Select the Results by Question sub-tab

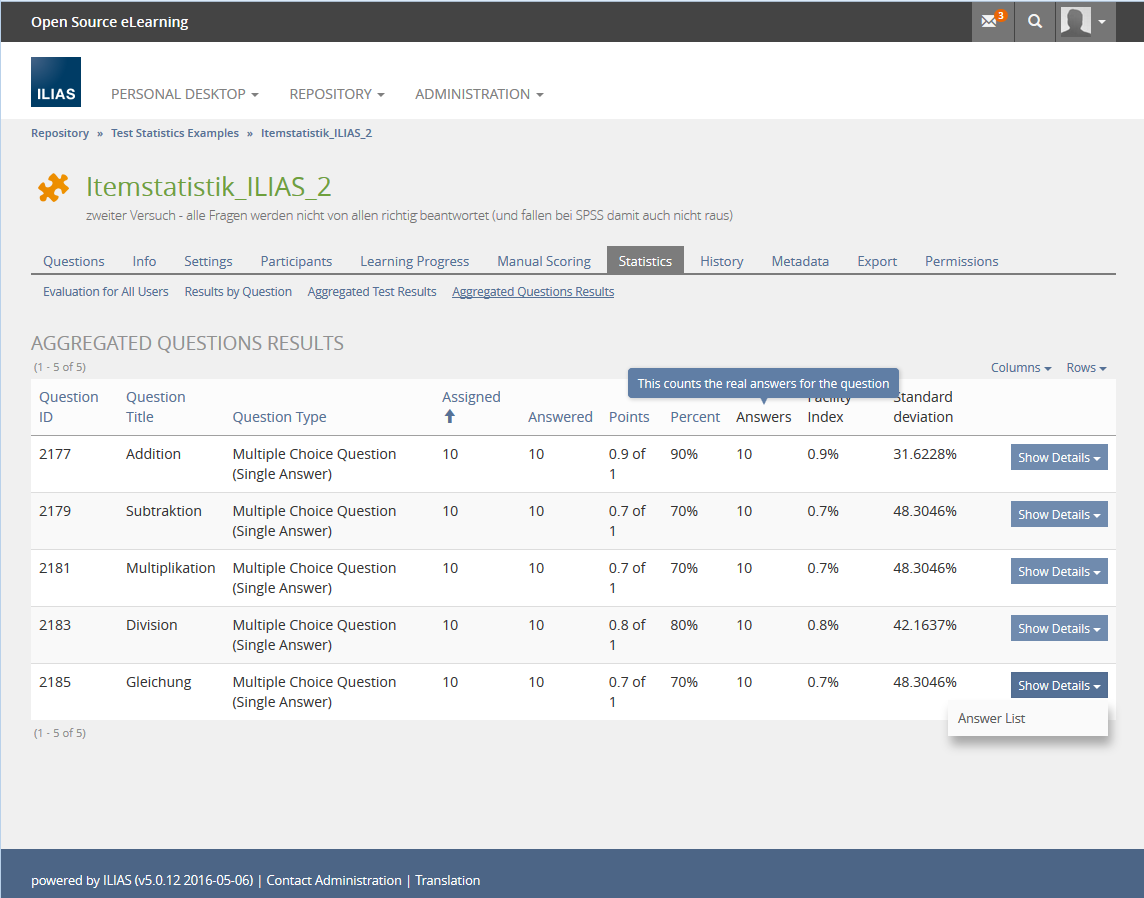[238, 292]
